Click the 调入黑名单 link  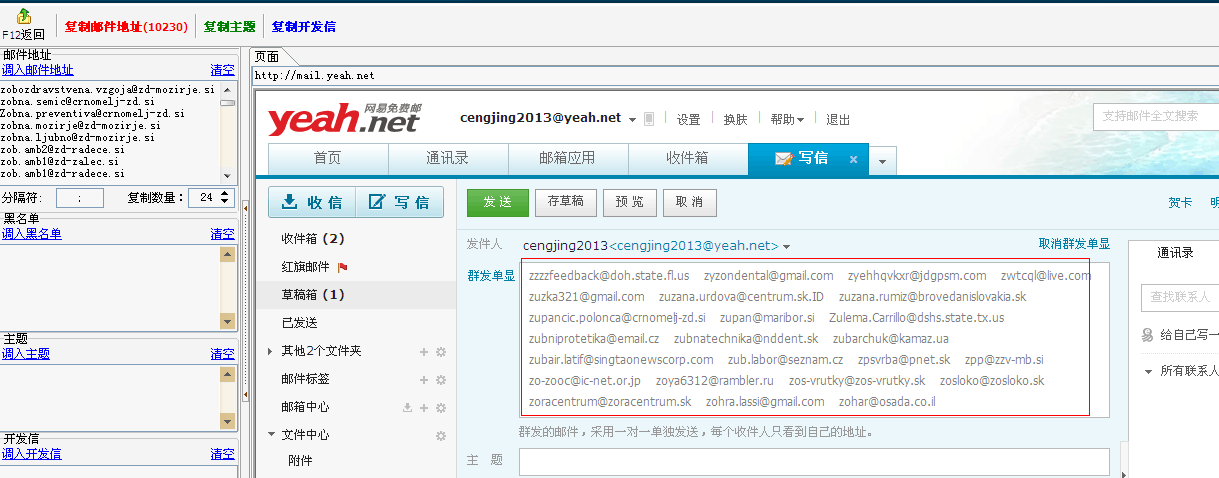point(32,234)
